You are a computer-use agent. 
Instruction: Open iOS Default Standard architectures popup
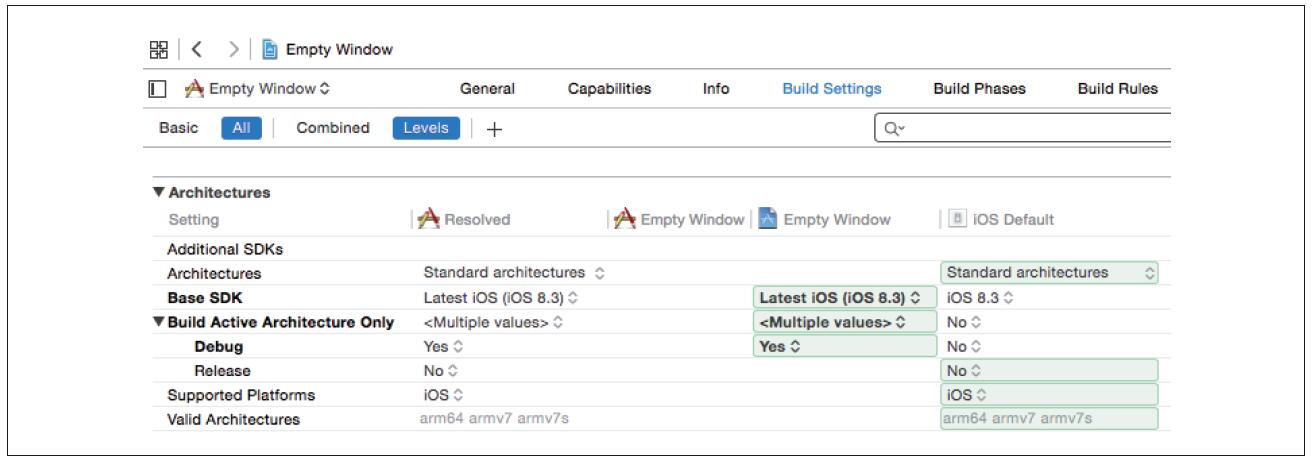[x=1049, y=273]
